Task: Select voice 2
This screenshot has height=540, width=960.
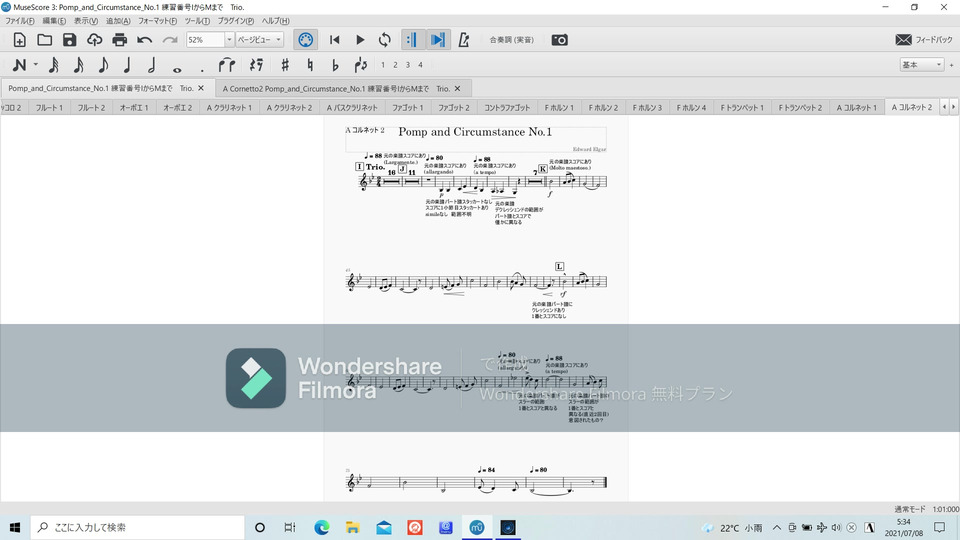Action: coord(396,65)
